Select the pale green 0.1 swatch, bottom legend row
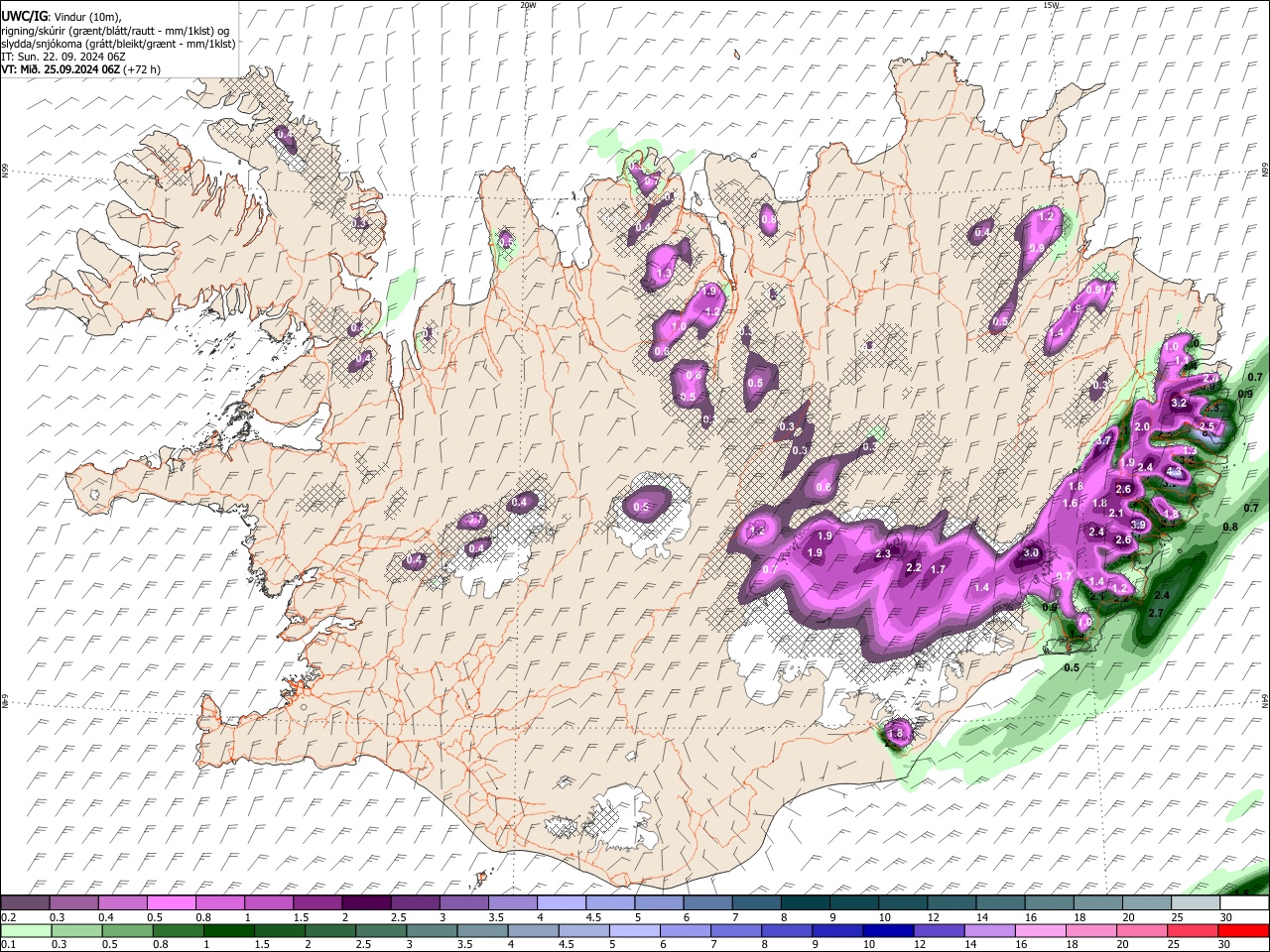 click(x=26, y=931)
